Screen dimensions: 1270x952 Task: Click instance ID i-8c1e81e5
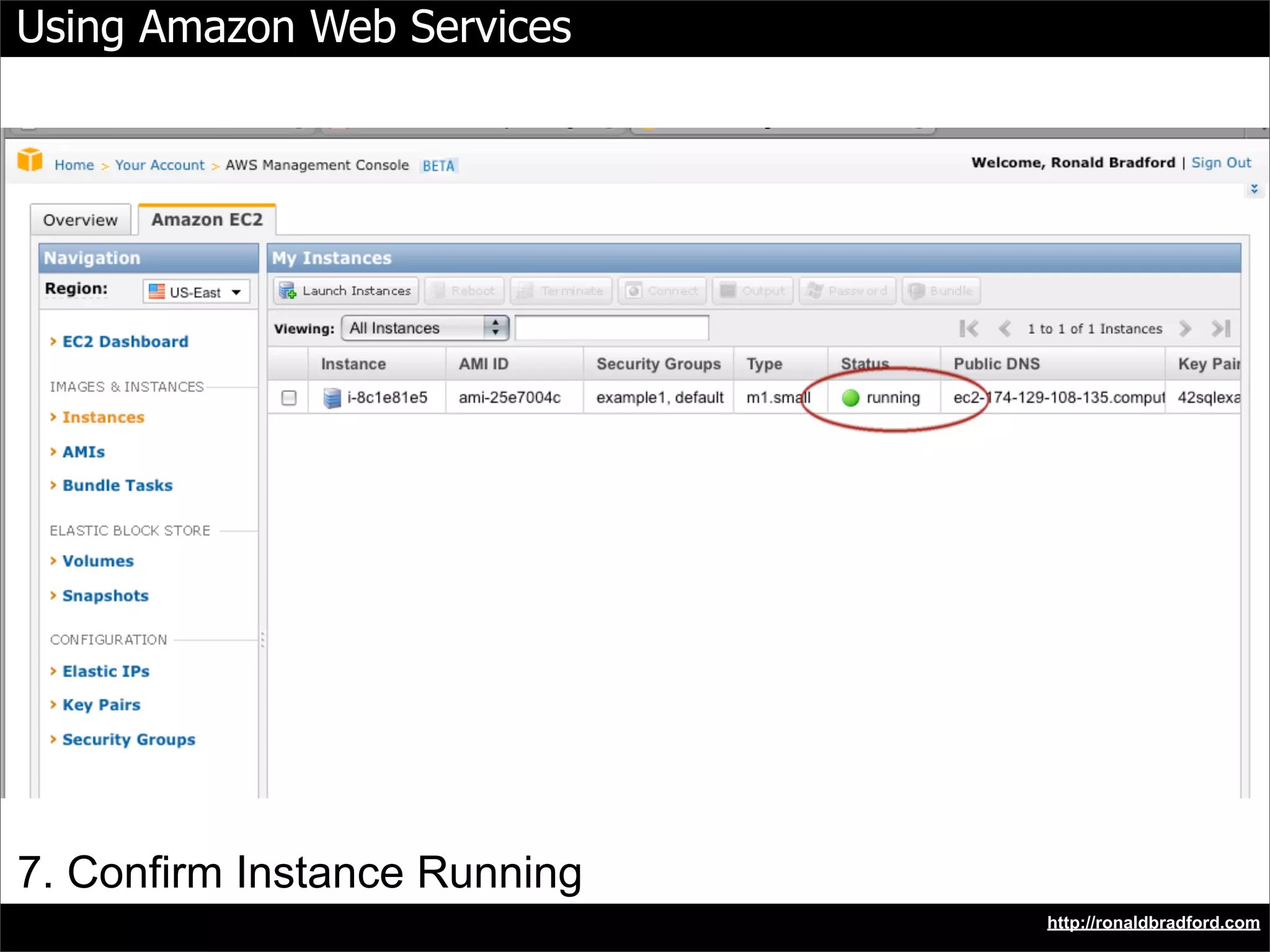tap(388, 398)
